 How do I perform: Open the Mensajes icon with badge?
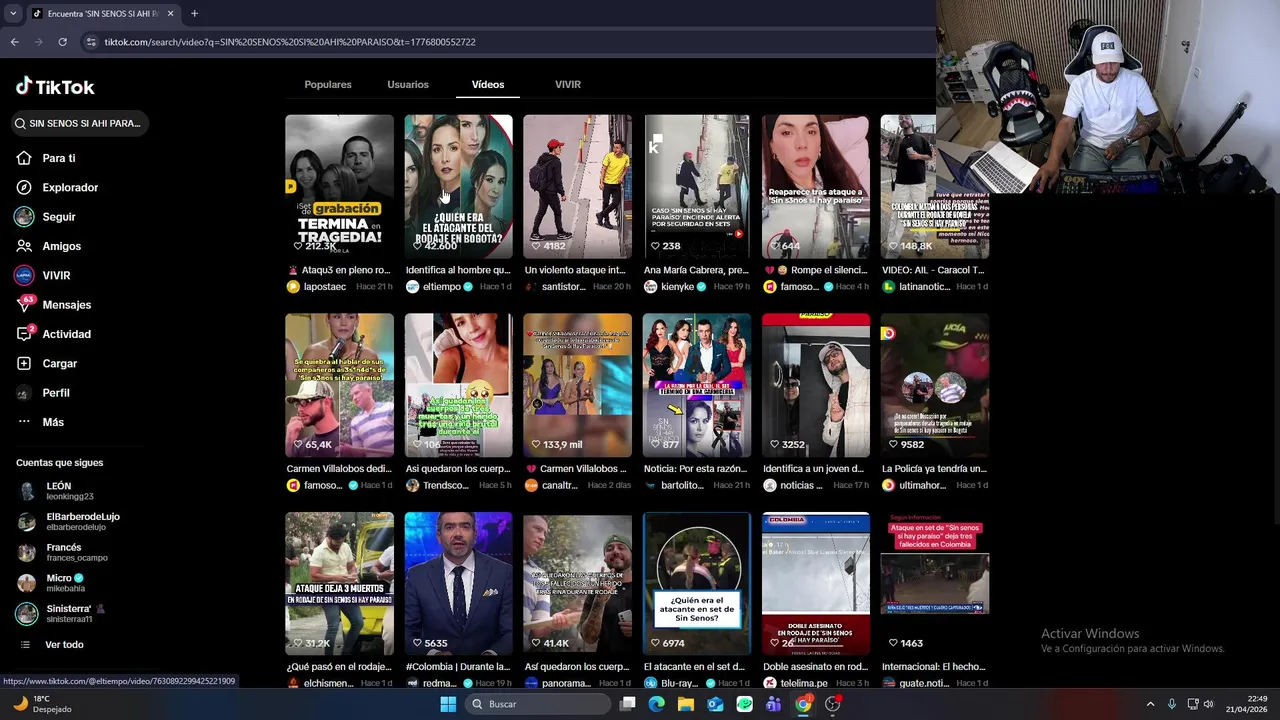click(24, 304)
